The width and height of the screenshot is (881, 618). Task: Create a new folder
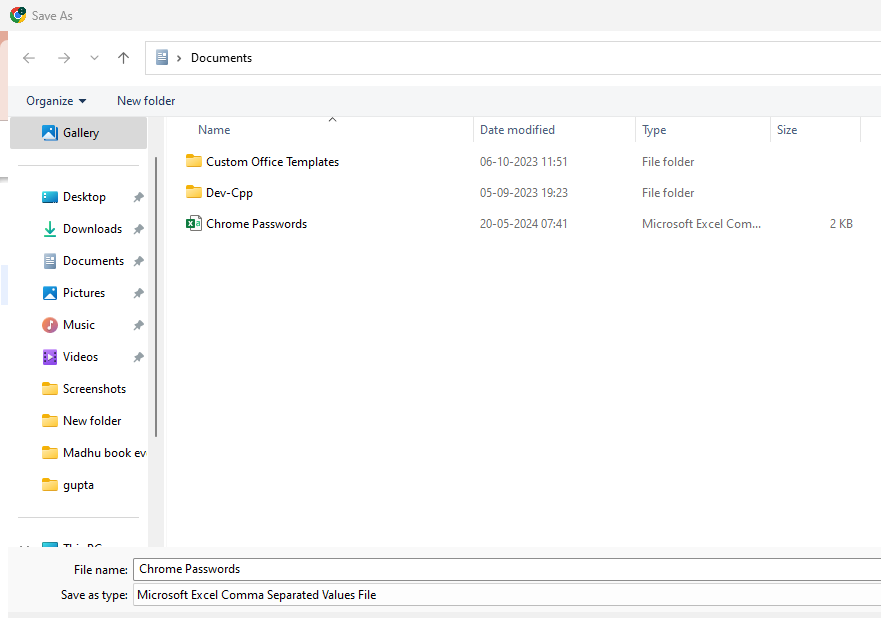pos(145,100)
